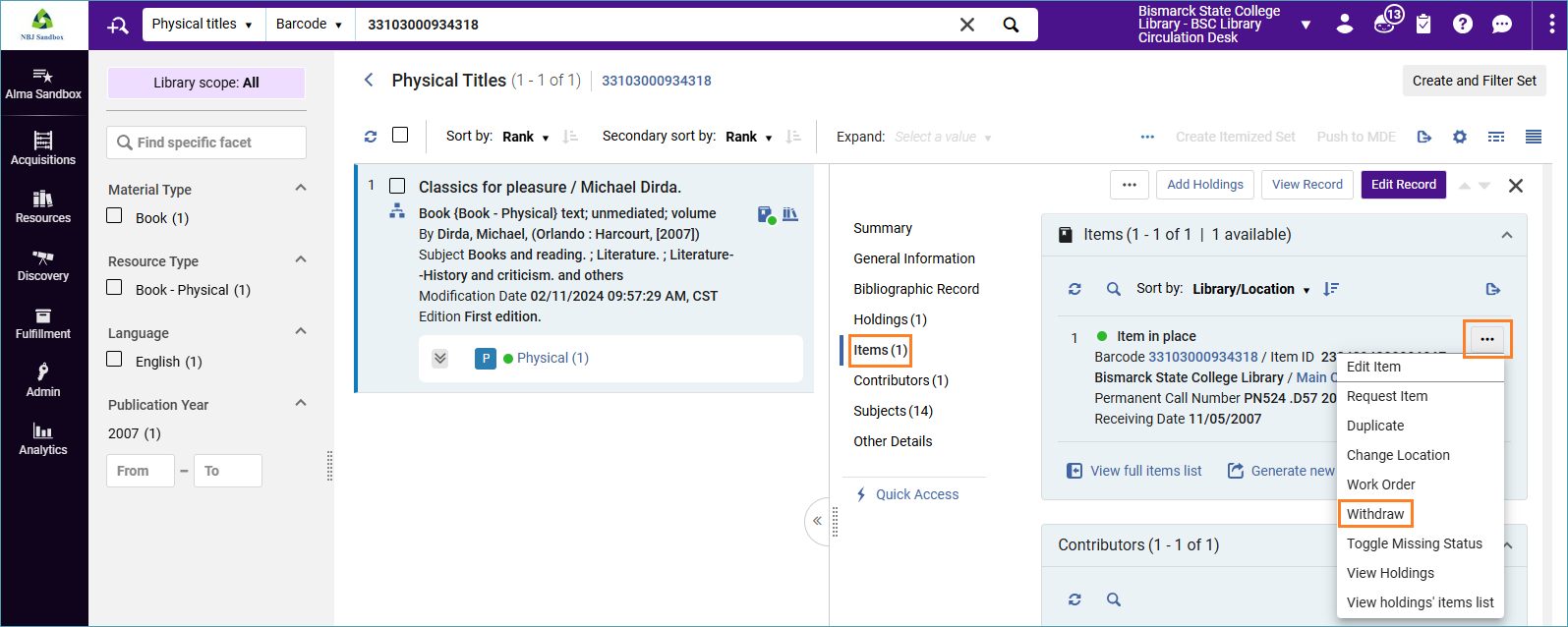The width and height of the screenshot is (1568, 627).
Task: Click the Edit Record button
Action: pos(1403,185)
